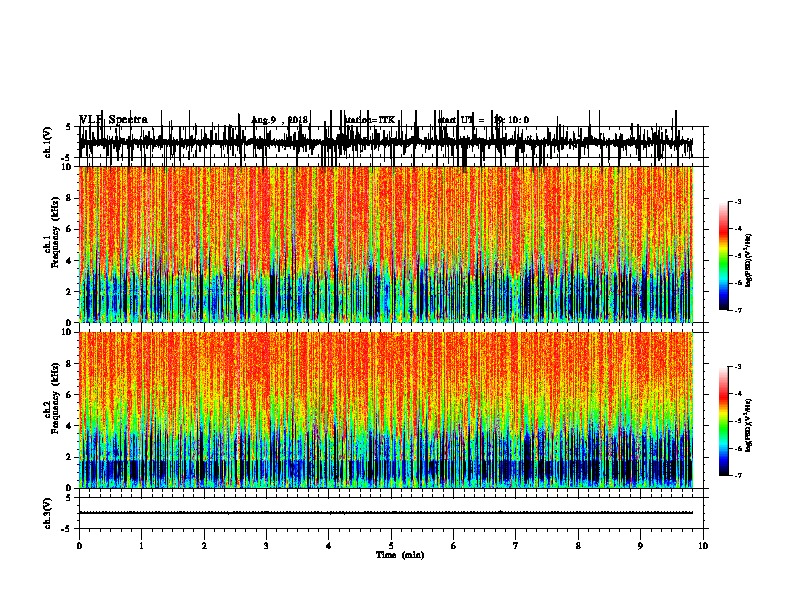Click the 'ch.3(V)' axis label
The image size is (792, 612).
point(47,513)
